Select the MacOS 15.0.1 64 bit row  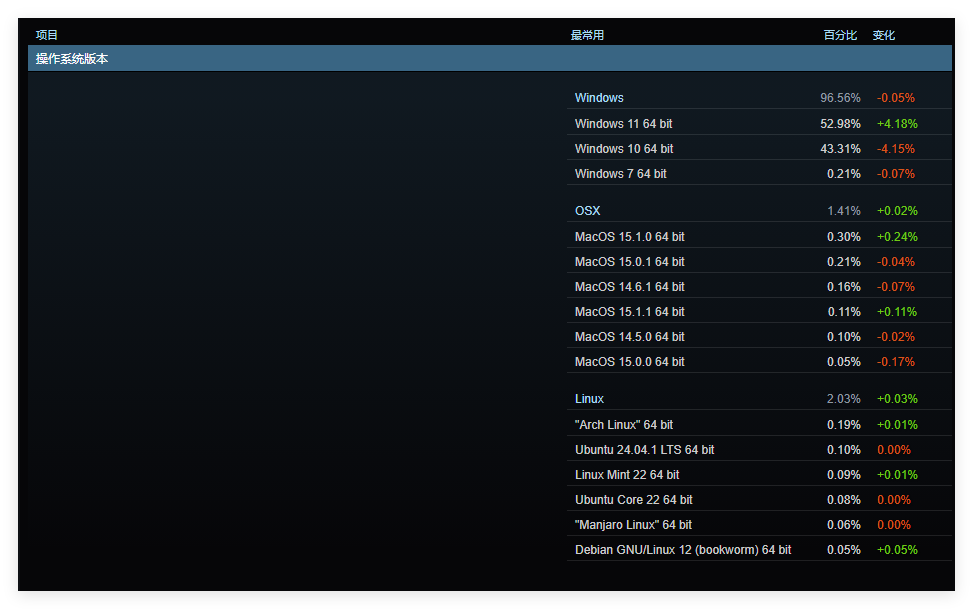[759, 262]
